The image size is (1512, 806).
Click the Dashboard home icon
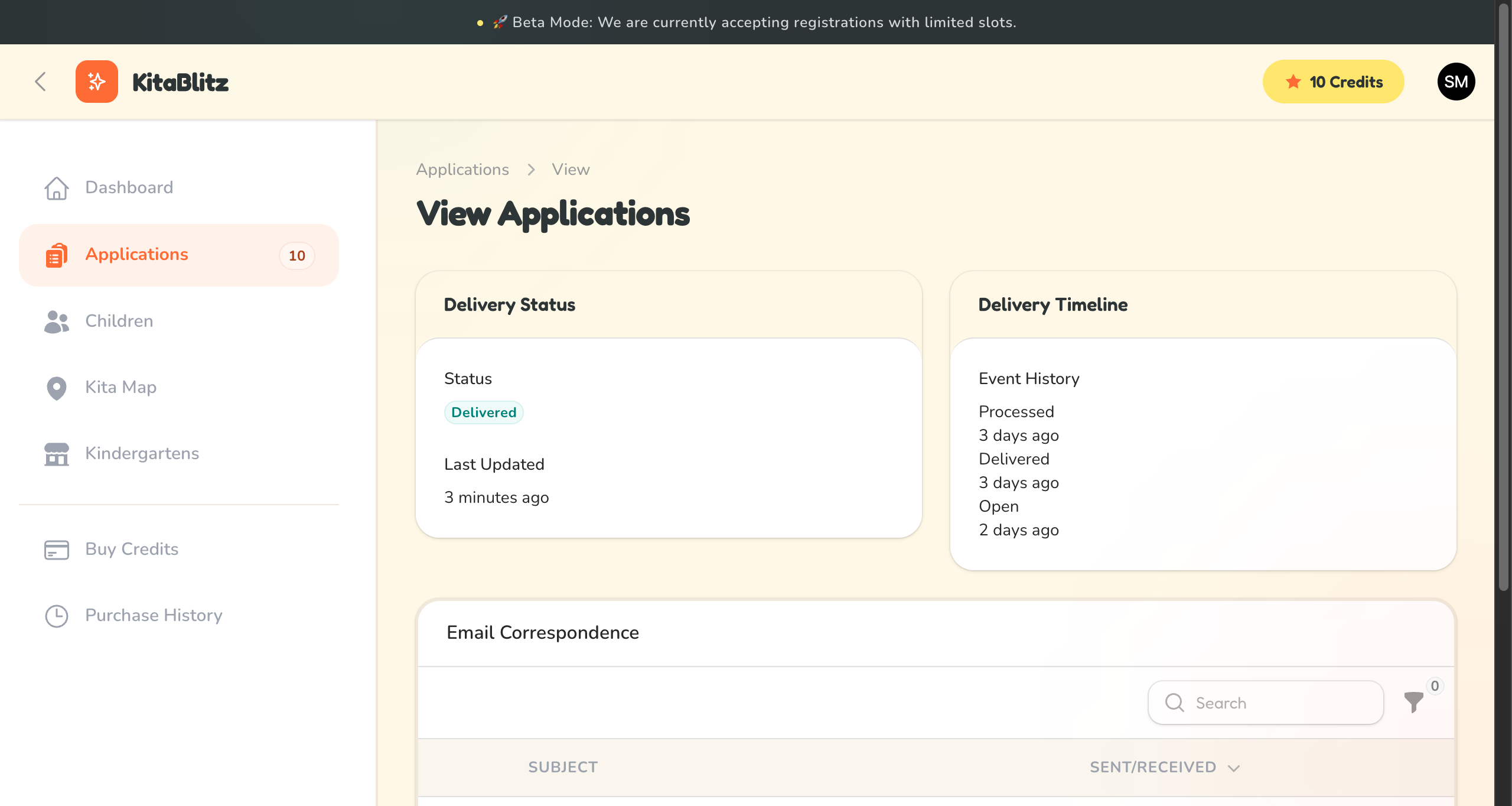pyautogui.click(x=57, y=188)
